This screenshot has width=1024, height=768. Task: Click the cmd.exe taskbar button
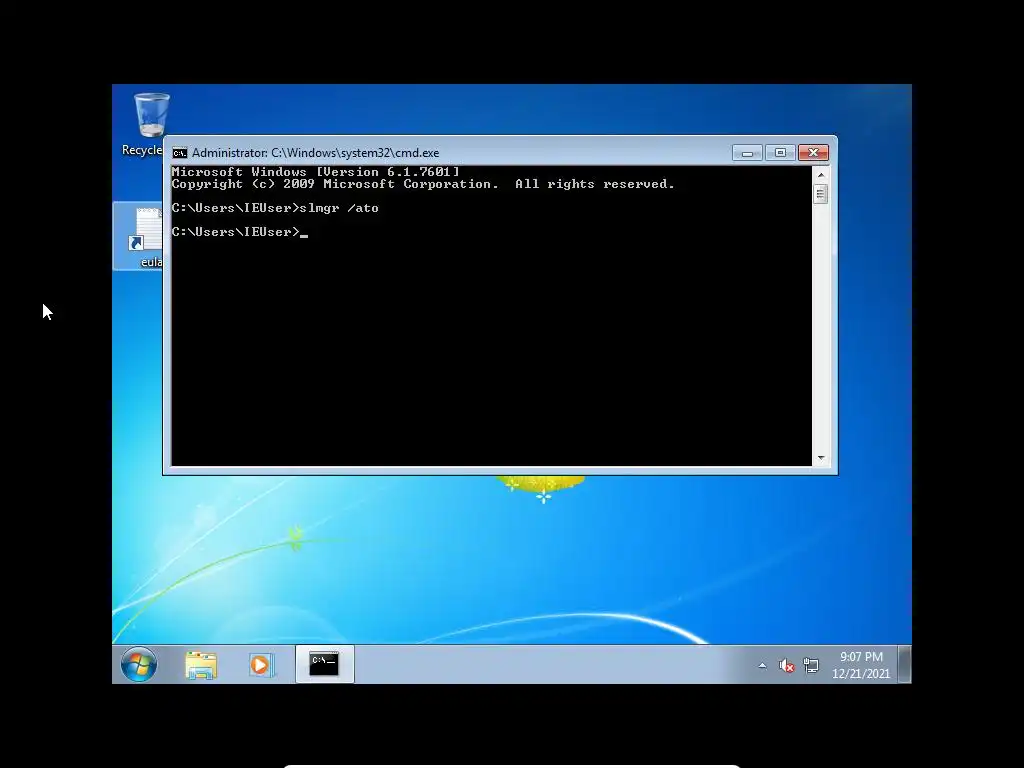(x=325, y=664)
